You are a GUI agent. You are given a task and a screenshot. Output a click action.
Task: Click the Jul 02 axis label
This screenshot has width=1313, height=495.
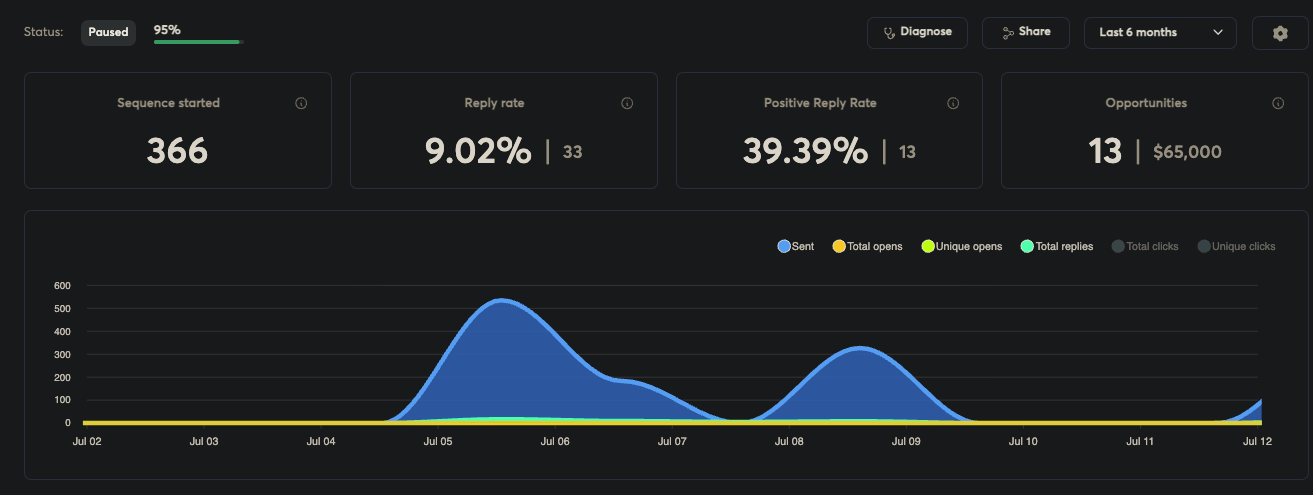pos(87,440)
